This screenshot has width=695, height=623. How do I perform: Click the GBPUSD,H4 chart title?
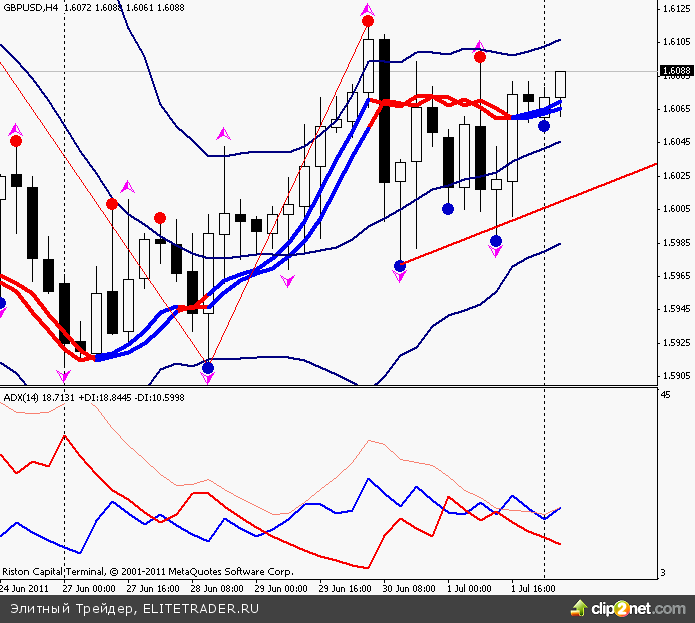[29, 7]
